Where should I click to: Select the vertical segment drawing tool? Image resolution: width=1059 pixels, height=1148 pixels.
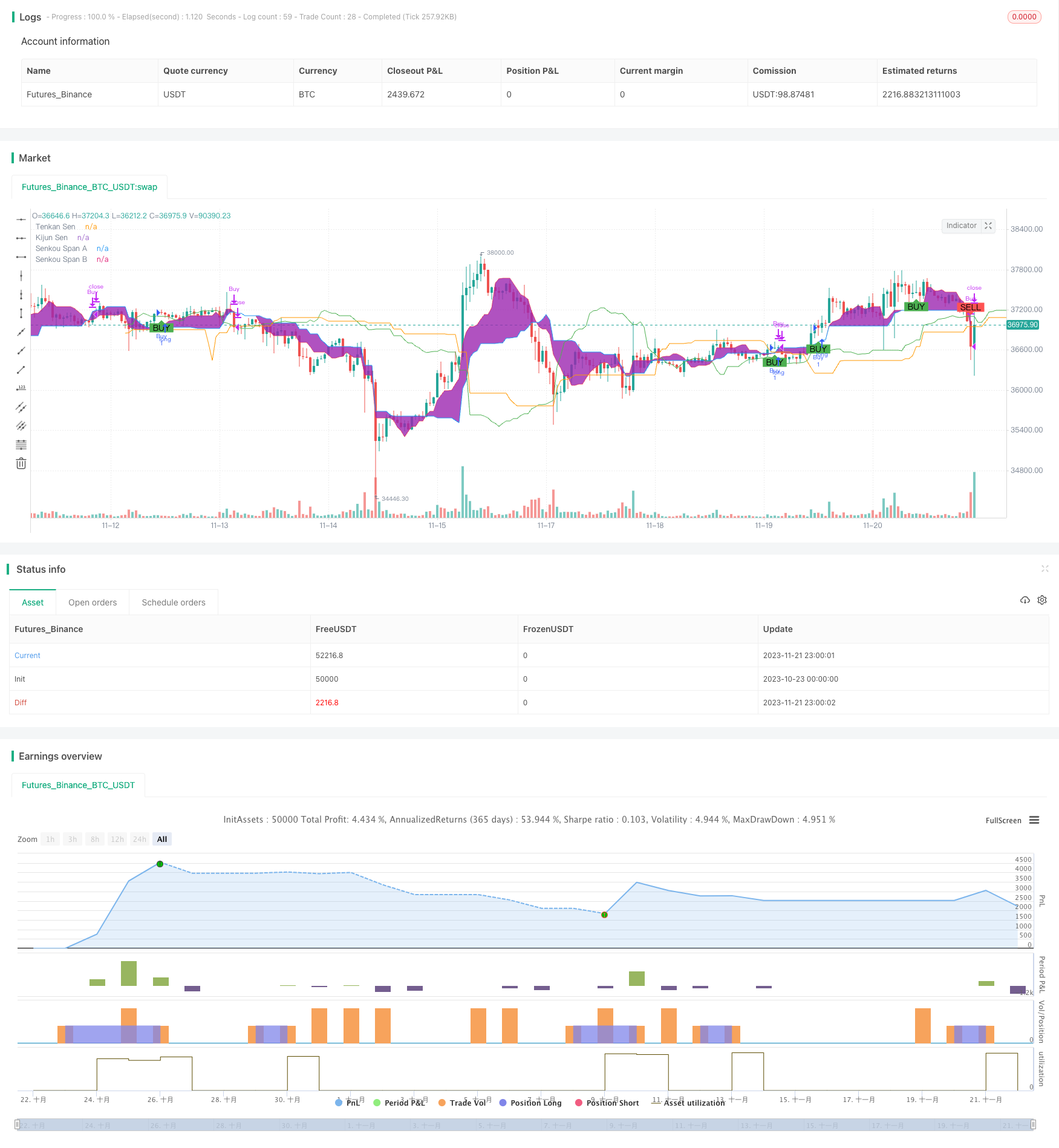21,313
